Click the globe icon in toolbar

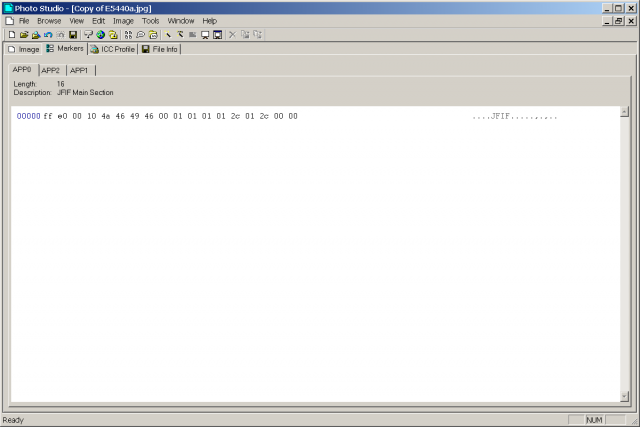pyautogui.click(x=101, y=35)
